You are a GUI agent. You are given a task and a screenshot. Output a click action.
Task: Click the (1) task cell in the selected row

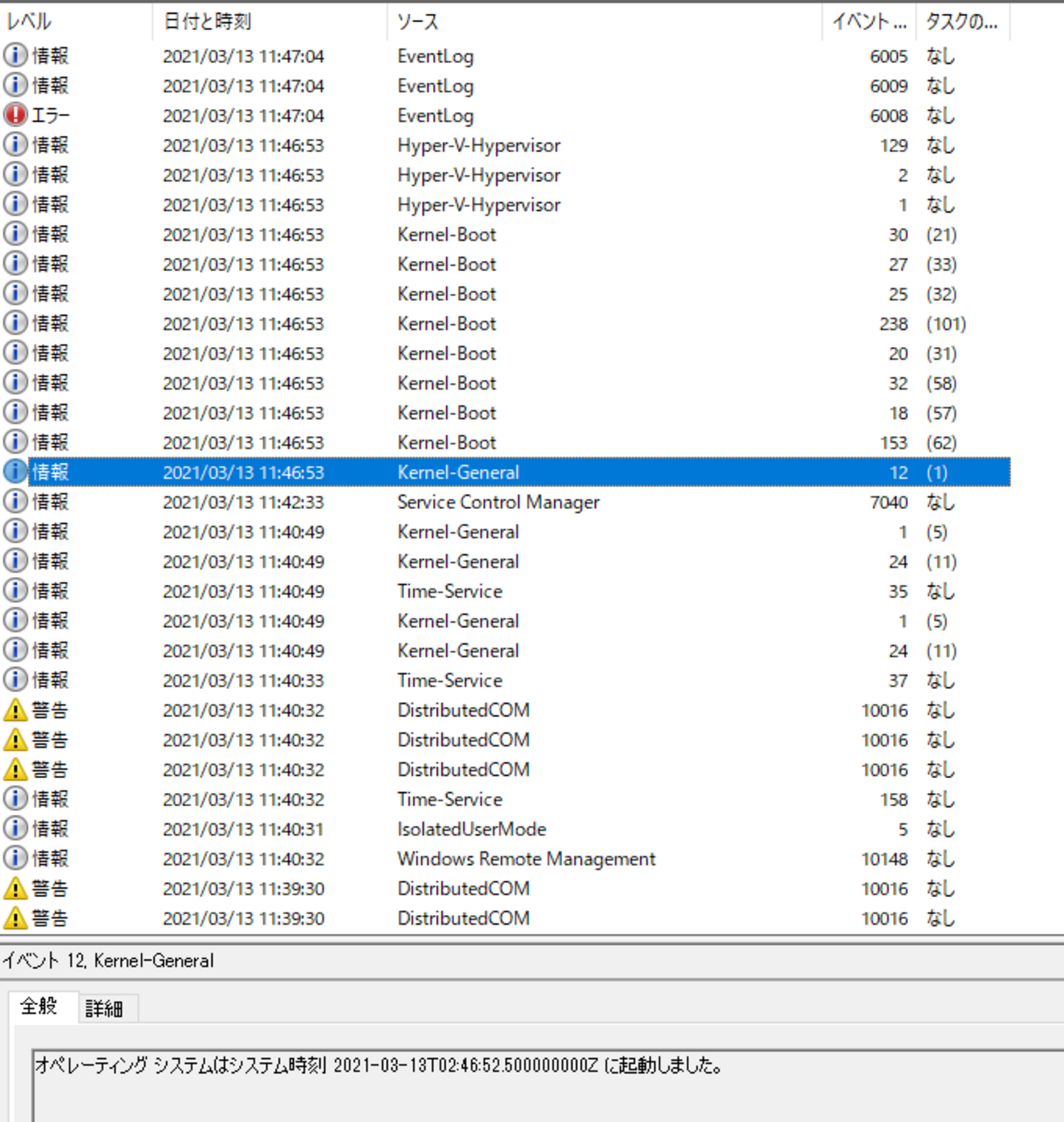pyautogui.click(x=937, y=472)
